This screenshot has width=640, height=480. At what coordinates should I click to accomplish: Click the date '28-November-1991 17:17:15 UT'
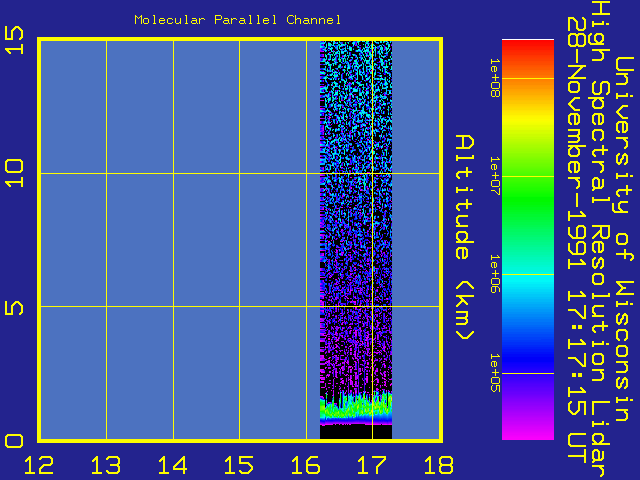click(577, 240)
